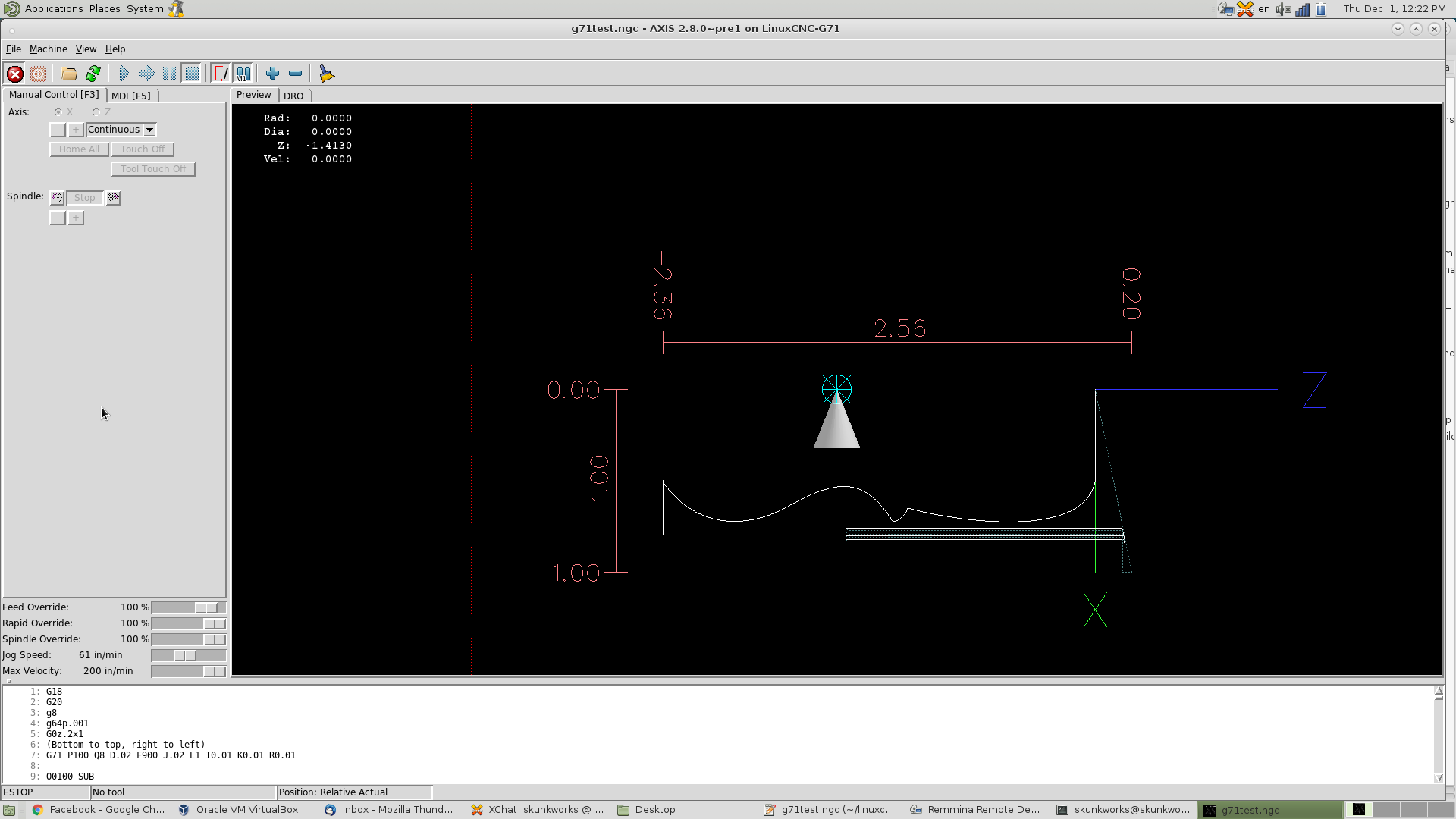
Task: Toggle optional pause M1 button
Action: pyautogui.click(x=243, y=74)
